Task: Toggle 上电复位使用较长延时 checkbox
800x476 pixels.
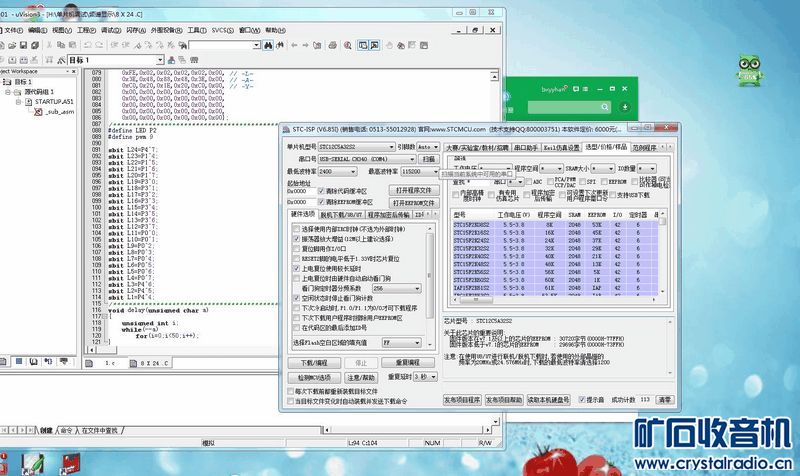Action: pyautogui.click(x=296, y=268)
